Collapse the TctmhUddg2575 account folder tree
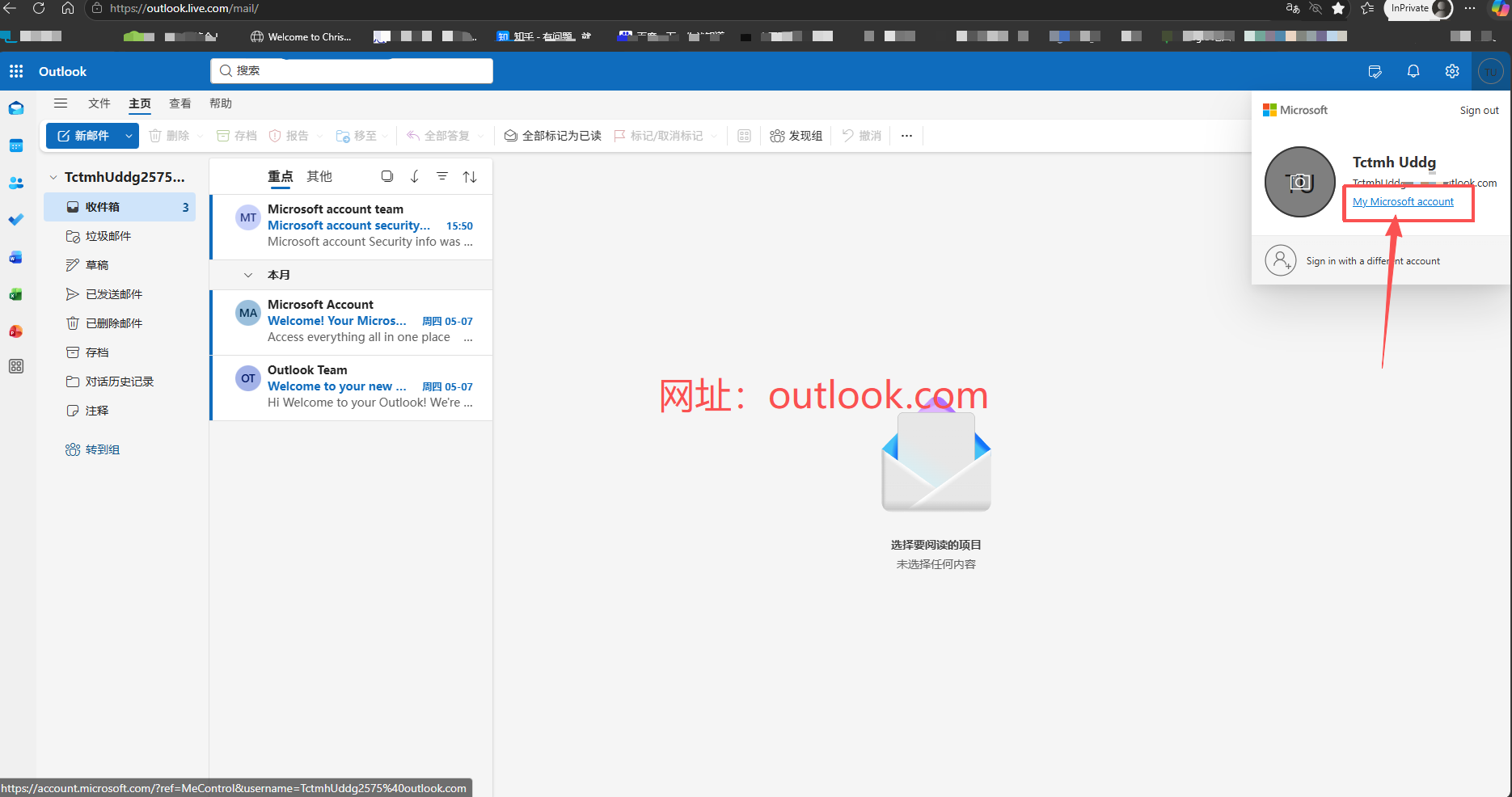The height and width of the screenshot is (797, 1512). point(53,177)
